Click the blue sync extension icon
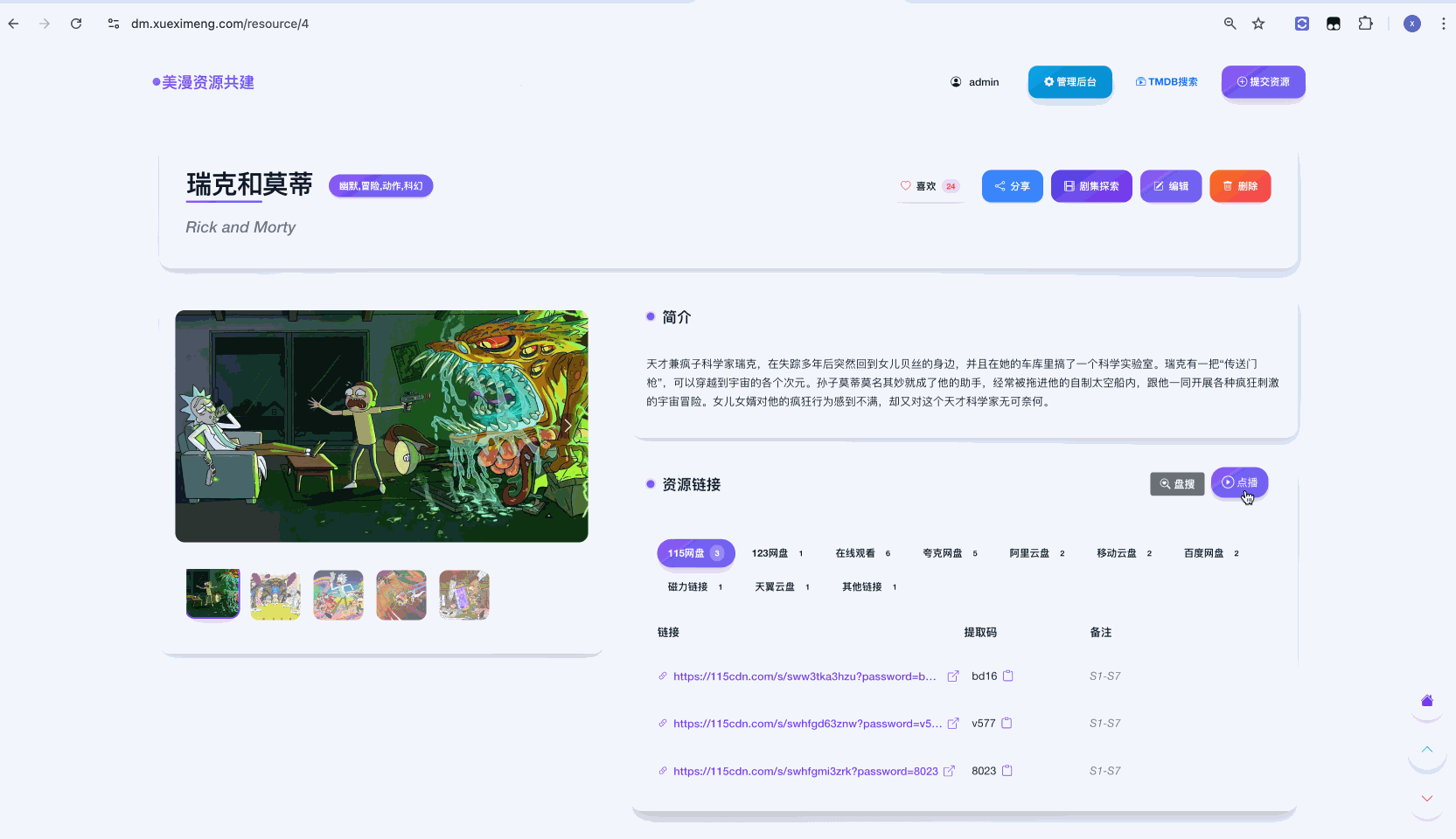Image resolution: width=1456 pixels, height=839 pixels. 1302,24
